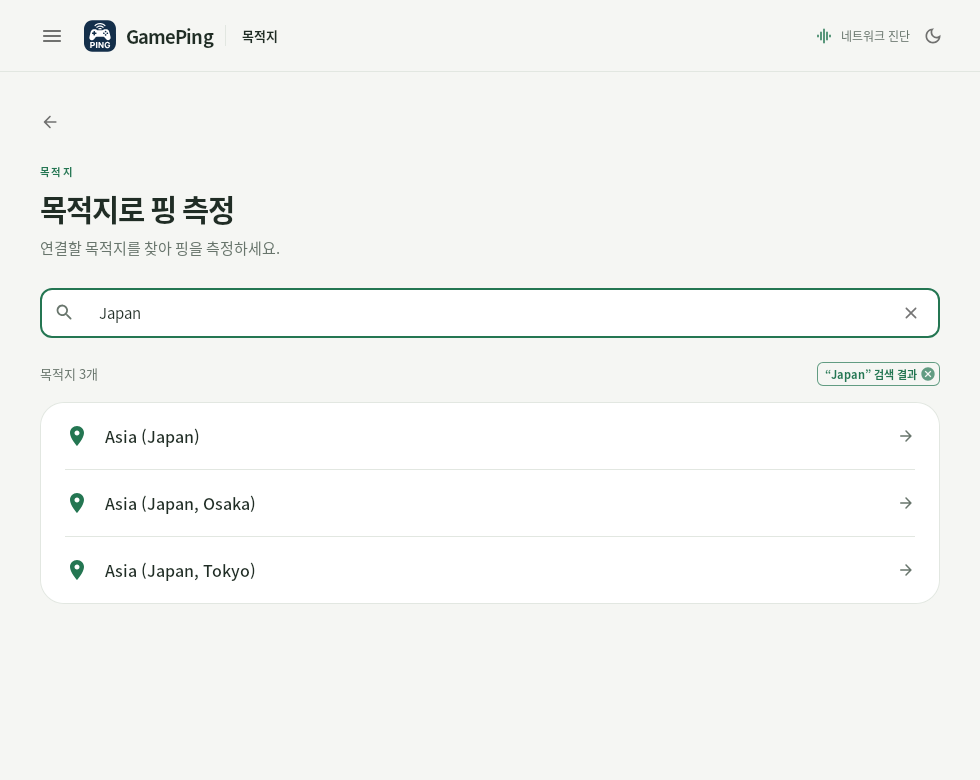Viewport: 980px width, 780px height.
Task: Select the Asia (Japan, Tokyo) destination label
Action: (180, 571)
